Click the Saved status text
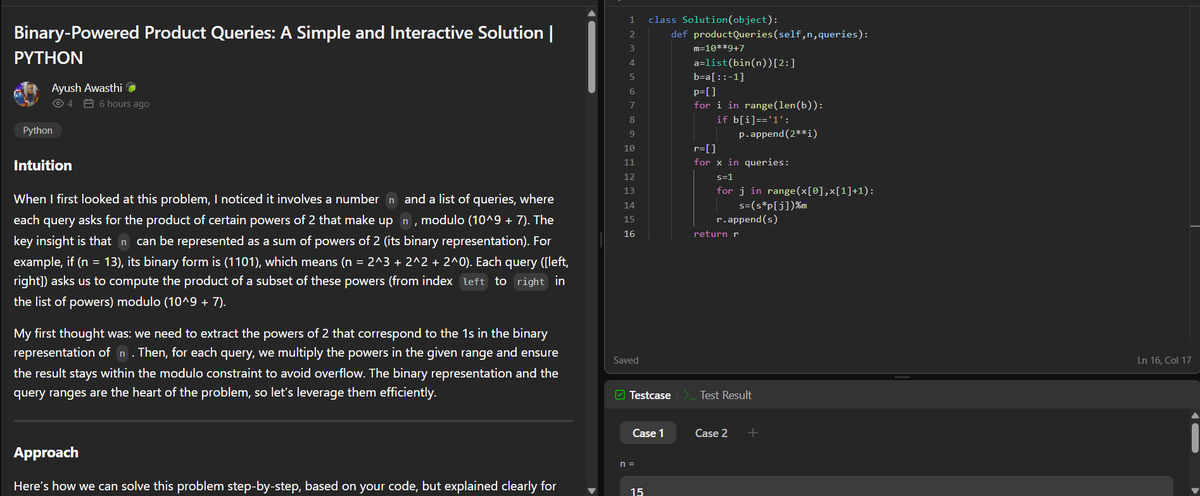 pos(626,360)
